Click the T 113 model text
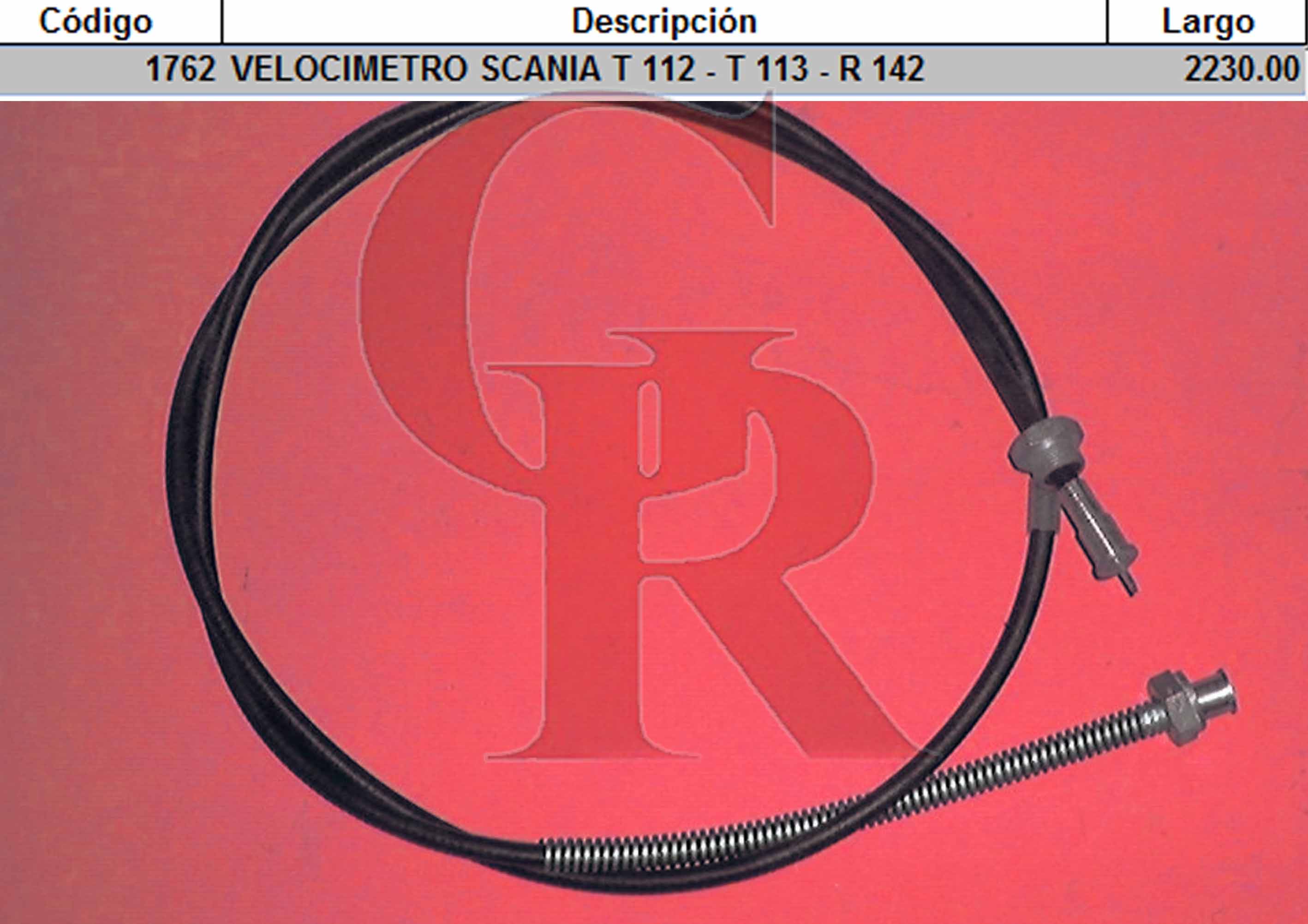The height and width of the screenshot is (924, 1308). [x=767, y=69]
